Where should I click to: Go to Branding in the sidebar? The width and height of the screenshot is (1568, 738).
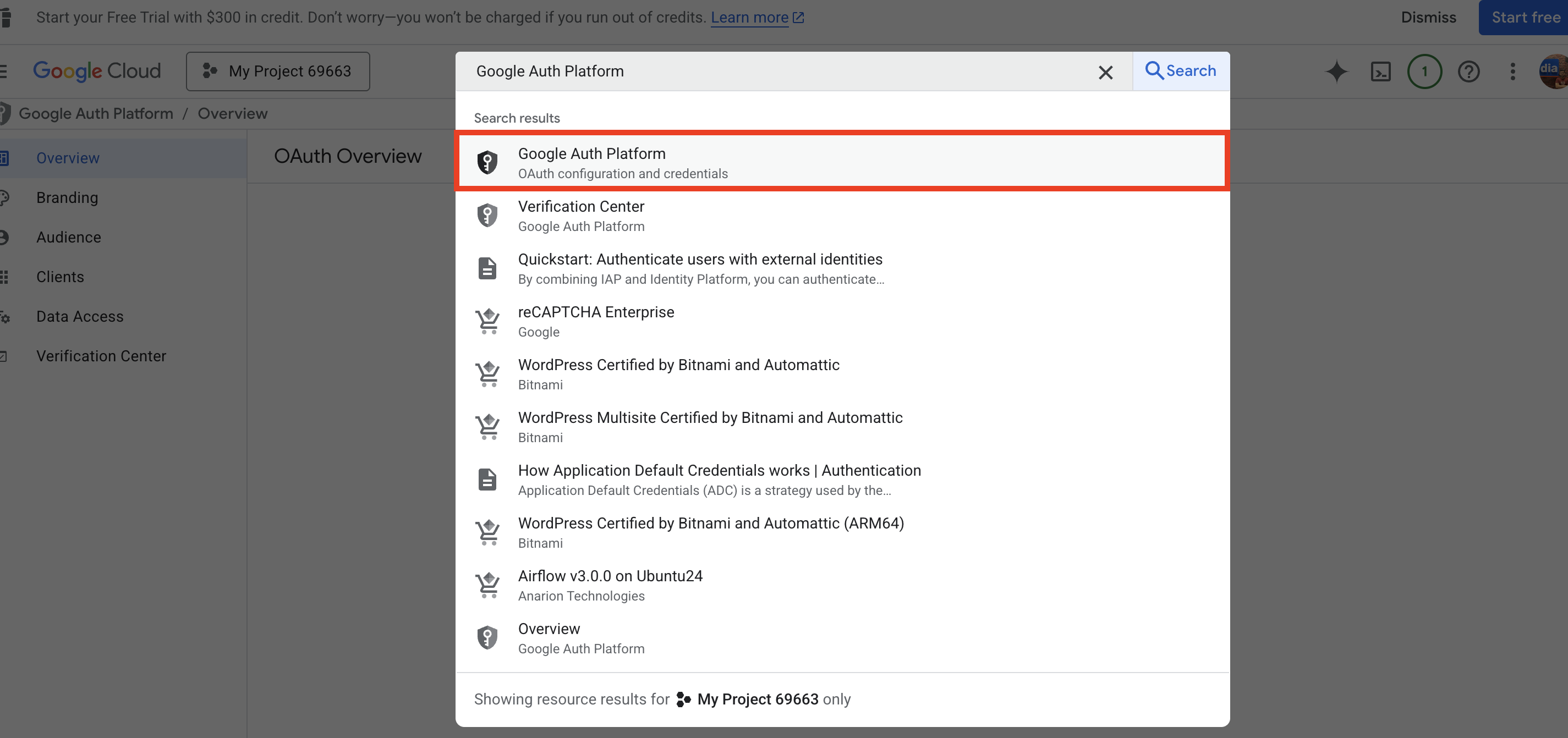click(x=67, y=198)
